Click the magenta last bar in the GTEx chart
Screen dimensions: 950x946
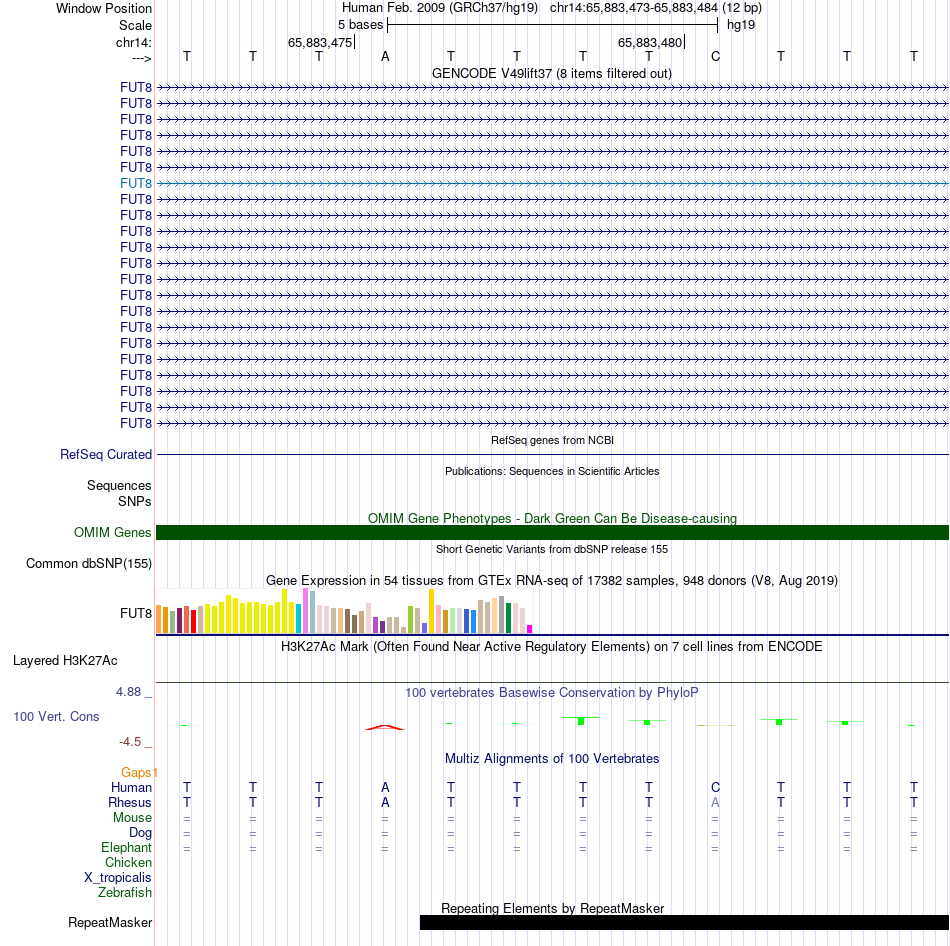tap(530, 629)
